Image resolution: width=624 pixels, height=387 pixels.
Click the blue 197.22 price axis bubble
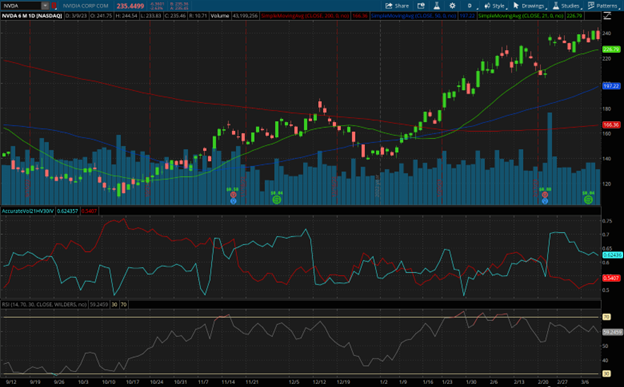[611, 86]
